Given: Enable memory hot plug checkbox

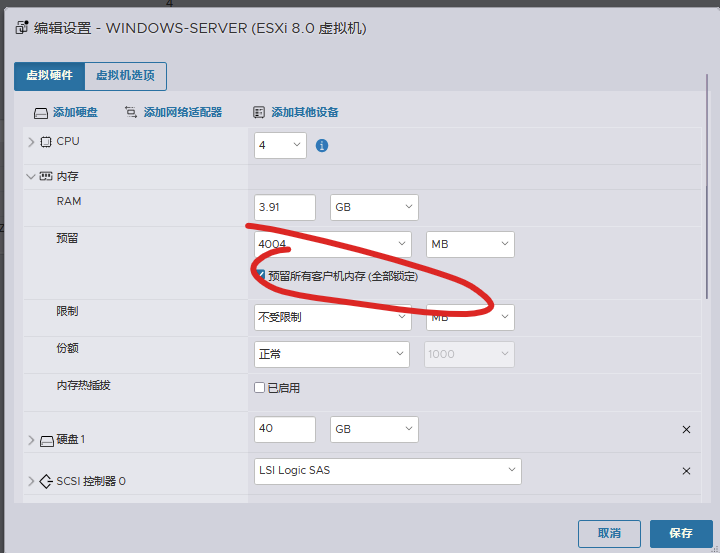Looking at the screenshot, I should [x=260, y=388].
